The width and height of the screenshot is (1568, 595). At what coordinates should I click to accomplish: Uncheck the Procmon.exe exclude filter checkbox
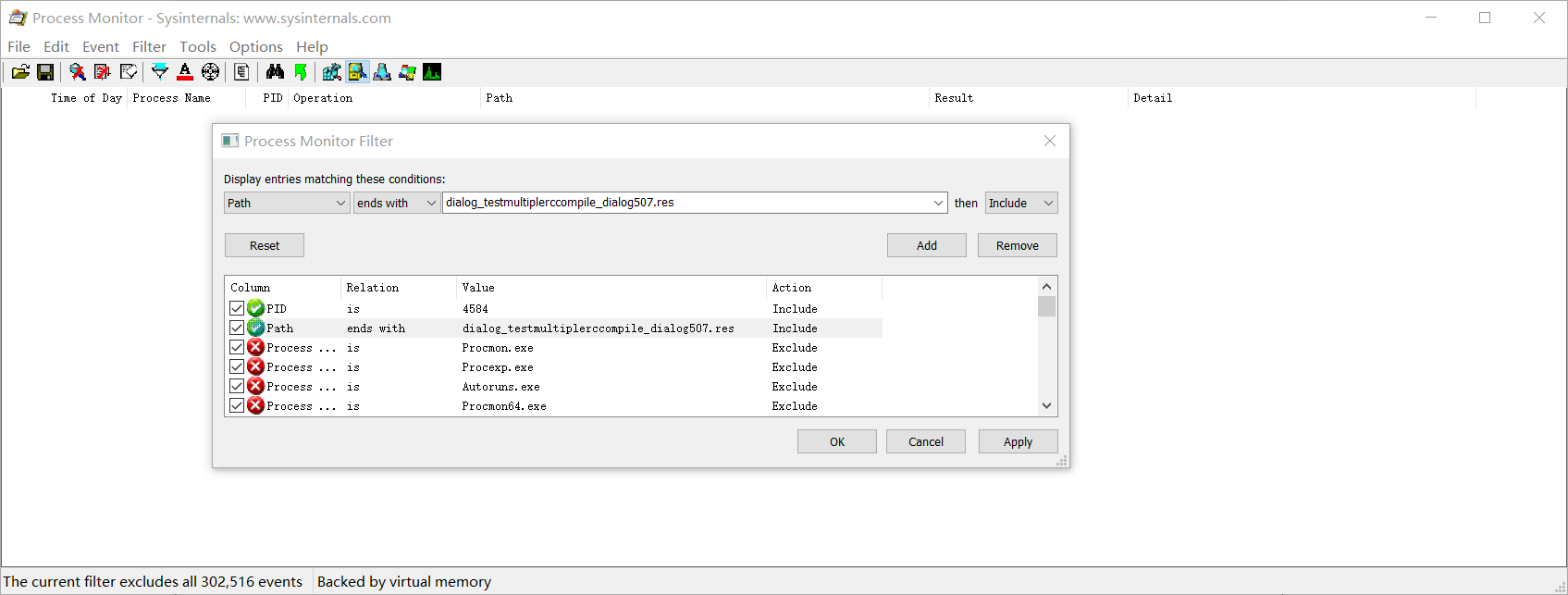click(237, 347)
